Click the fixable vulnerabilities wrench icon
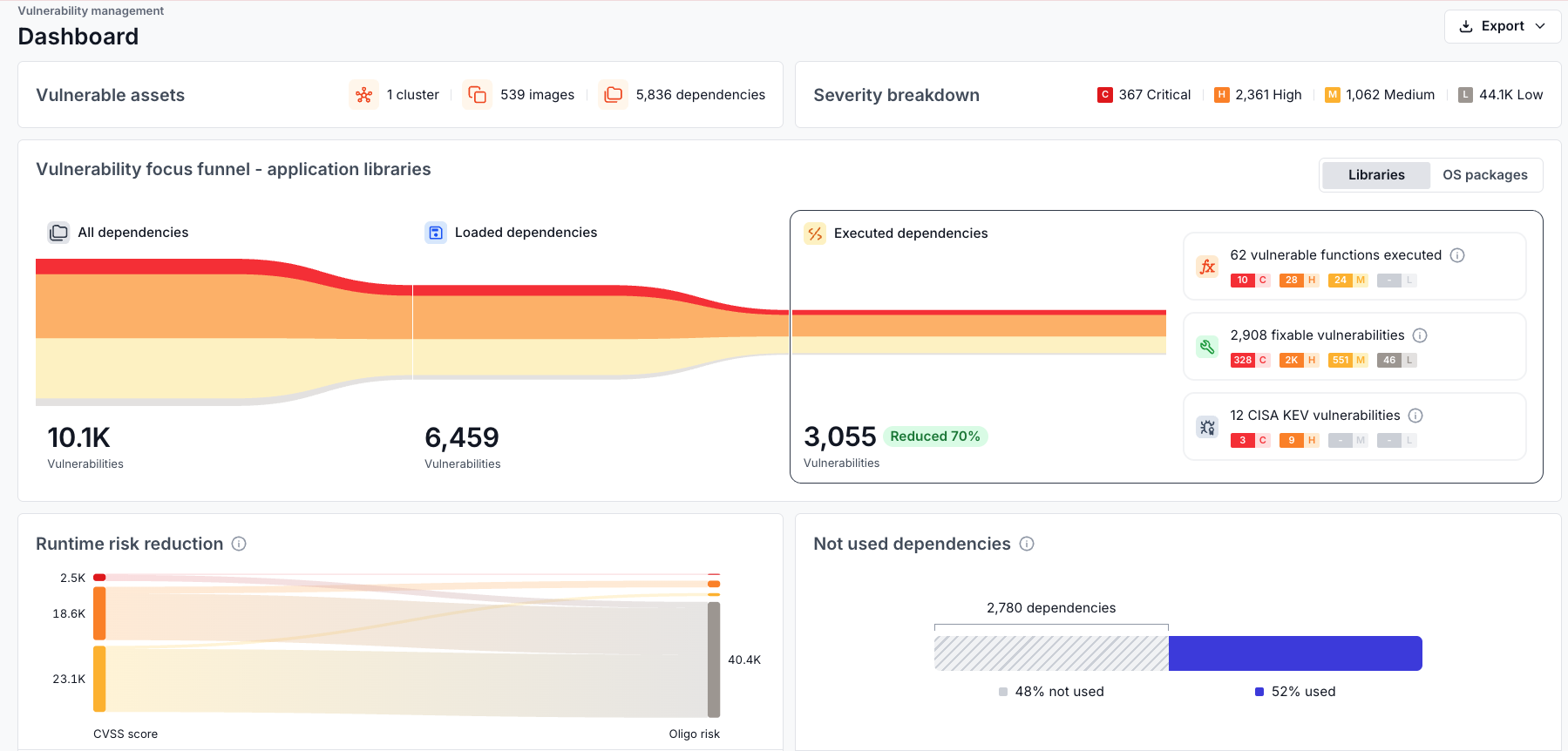This screenshot has height=751, width=1568. 1207,347
